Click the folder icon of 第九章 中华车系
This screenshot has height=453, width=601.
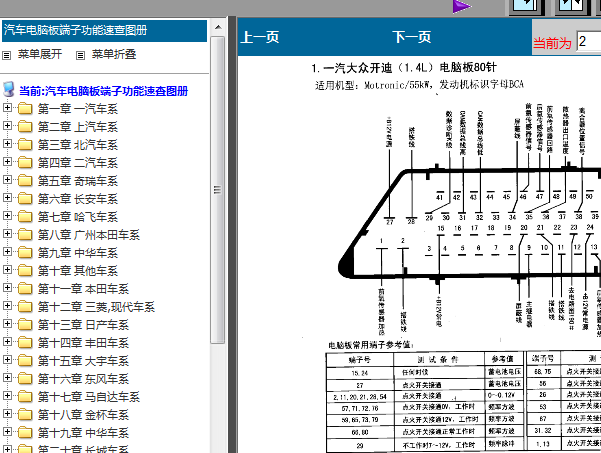25,253
